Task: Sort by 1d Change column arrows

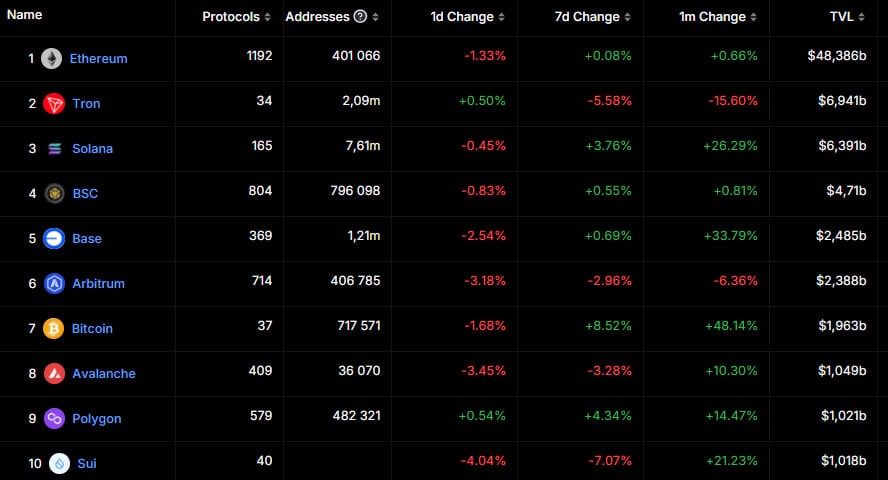Action: point(501,17)
